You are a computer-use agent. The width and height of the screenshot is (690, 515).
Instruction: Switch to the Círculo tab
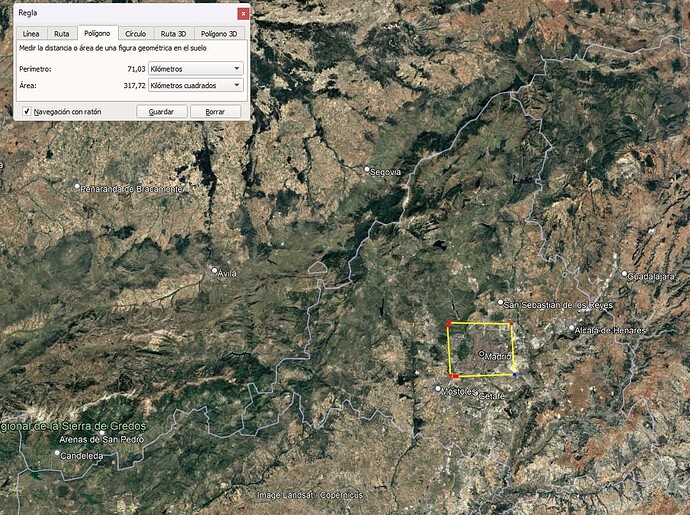pos(135,34)
